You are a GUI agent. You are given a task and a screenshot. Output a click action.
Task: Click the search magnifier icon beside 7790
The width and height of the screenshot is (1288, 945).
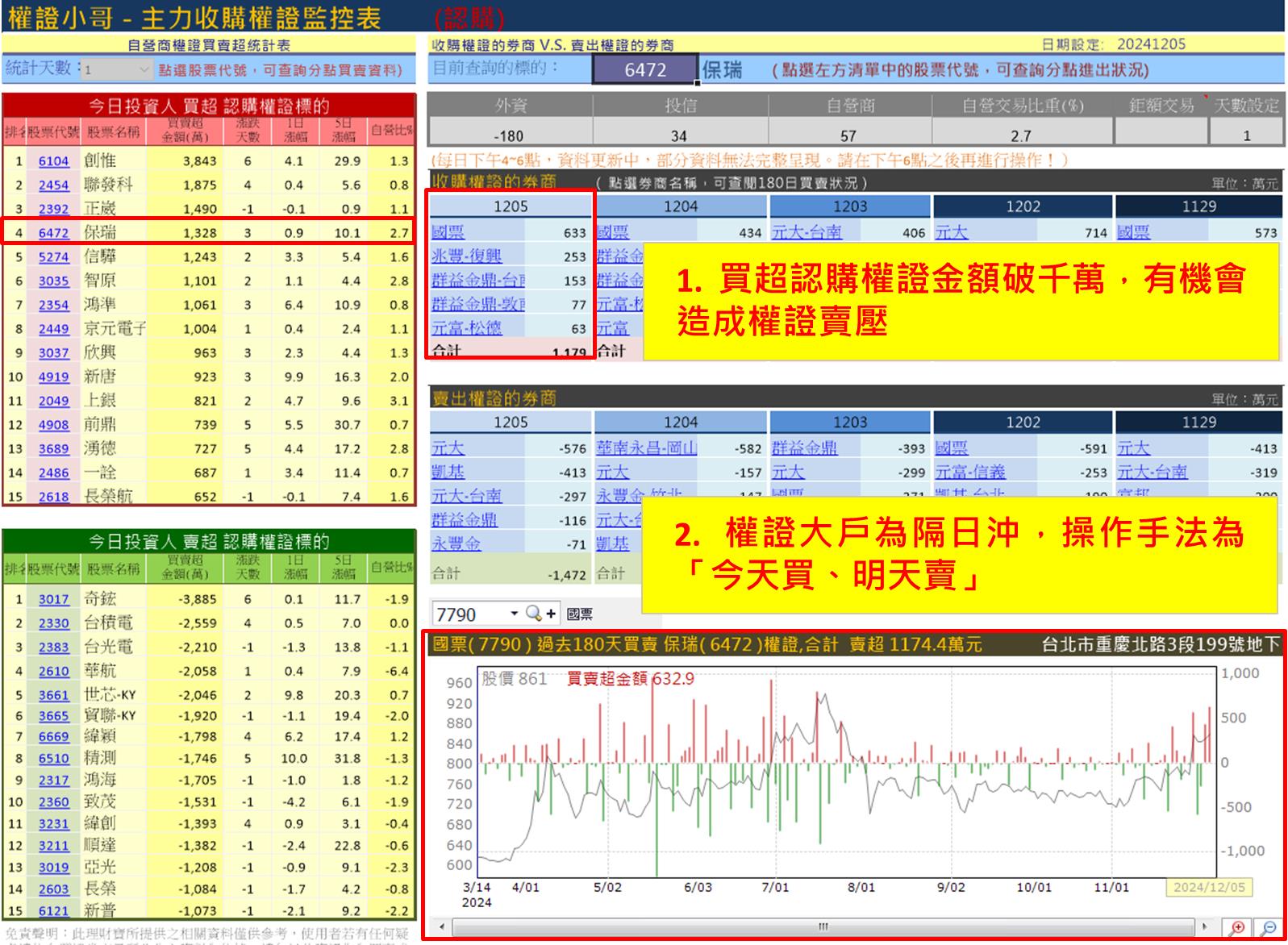pyautogui.click(x=533, y=614)
